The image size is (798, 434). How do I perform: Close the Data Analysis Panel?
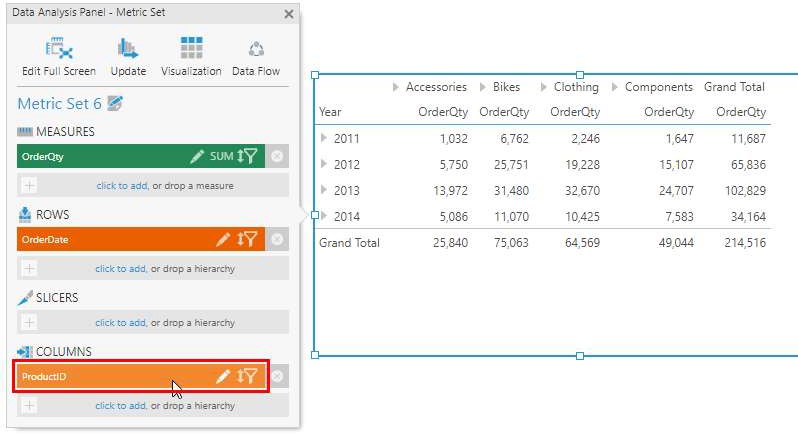[x=289, y=14]
